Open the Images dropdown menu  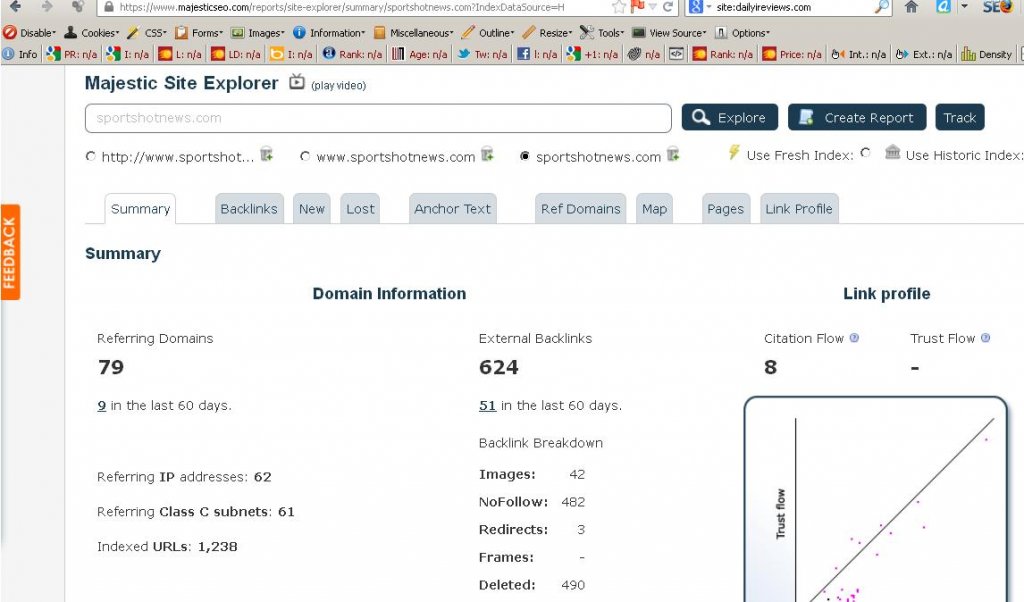click(258, 33)
